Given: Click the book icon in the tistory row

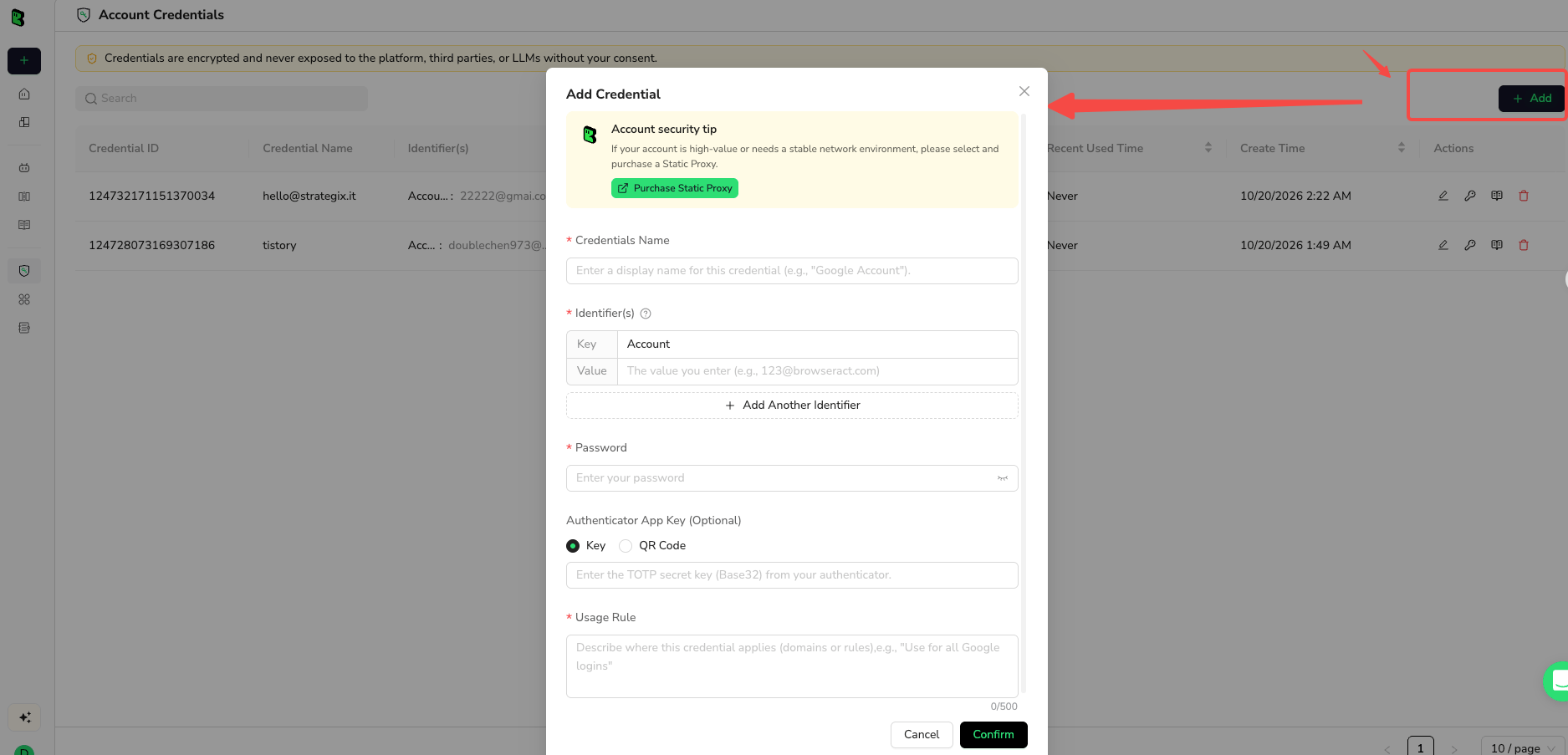Looking at the screenshot, I should 1497,245.
